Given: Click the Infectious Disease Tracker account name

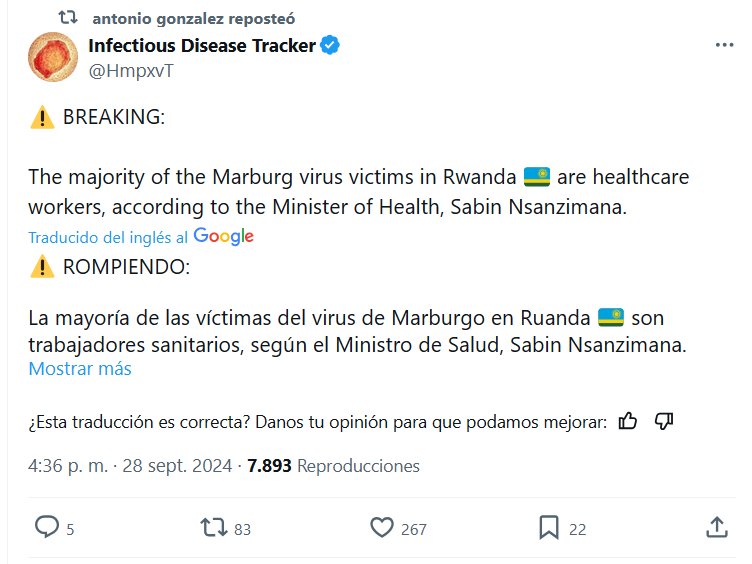Looking at the screenshot, I should pyautogui.click(x=202, y=45).
